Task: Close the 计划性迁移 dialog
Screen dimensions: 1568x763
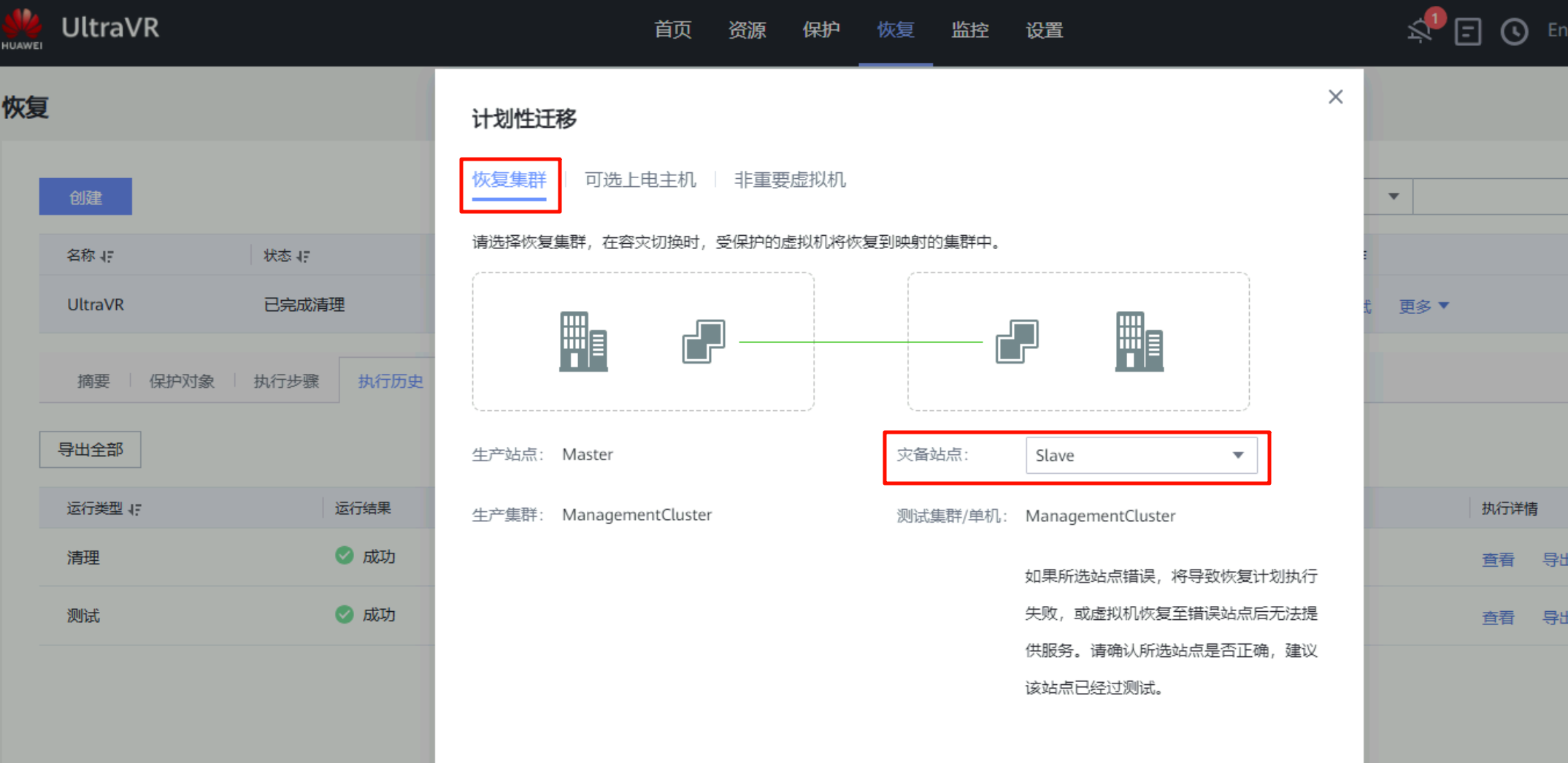Action: point(1335,97)
